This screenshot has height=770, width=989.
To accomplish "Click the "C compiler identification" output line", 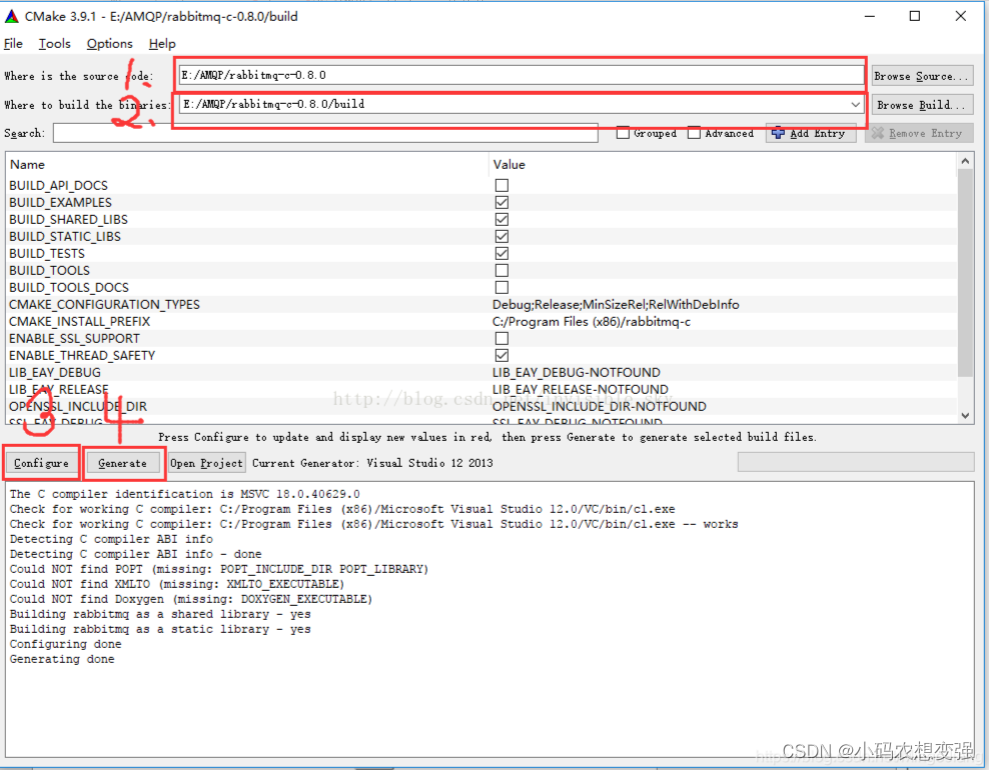I will [185, 494].
